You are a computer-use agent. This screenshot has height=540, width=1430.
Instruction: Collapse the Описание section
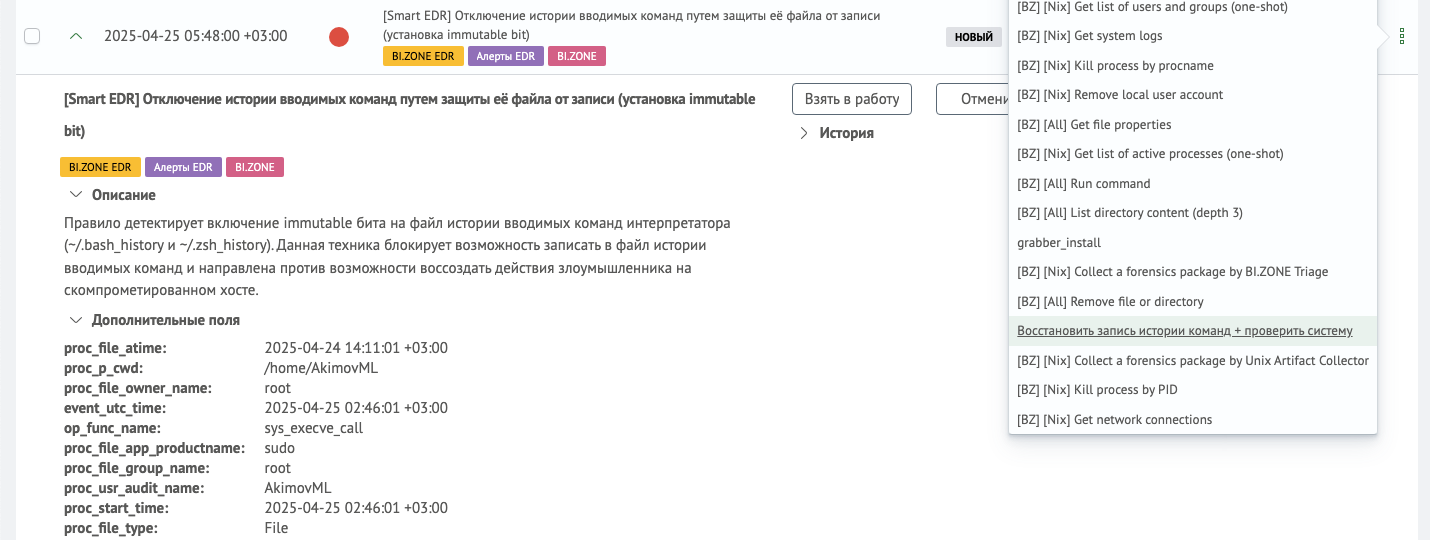pos(112,195)
